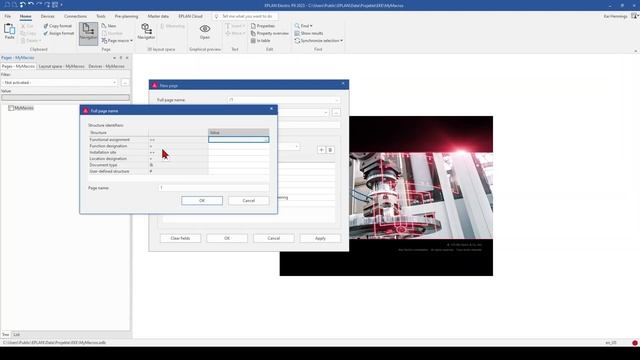Click New page icon in Page group

pos(109,26)
